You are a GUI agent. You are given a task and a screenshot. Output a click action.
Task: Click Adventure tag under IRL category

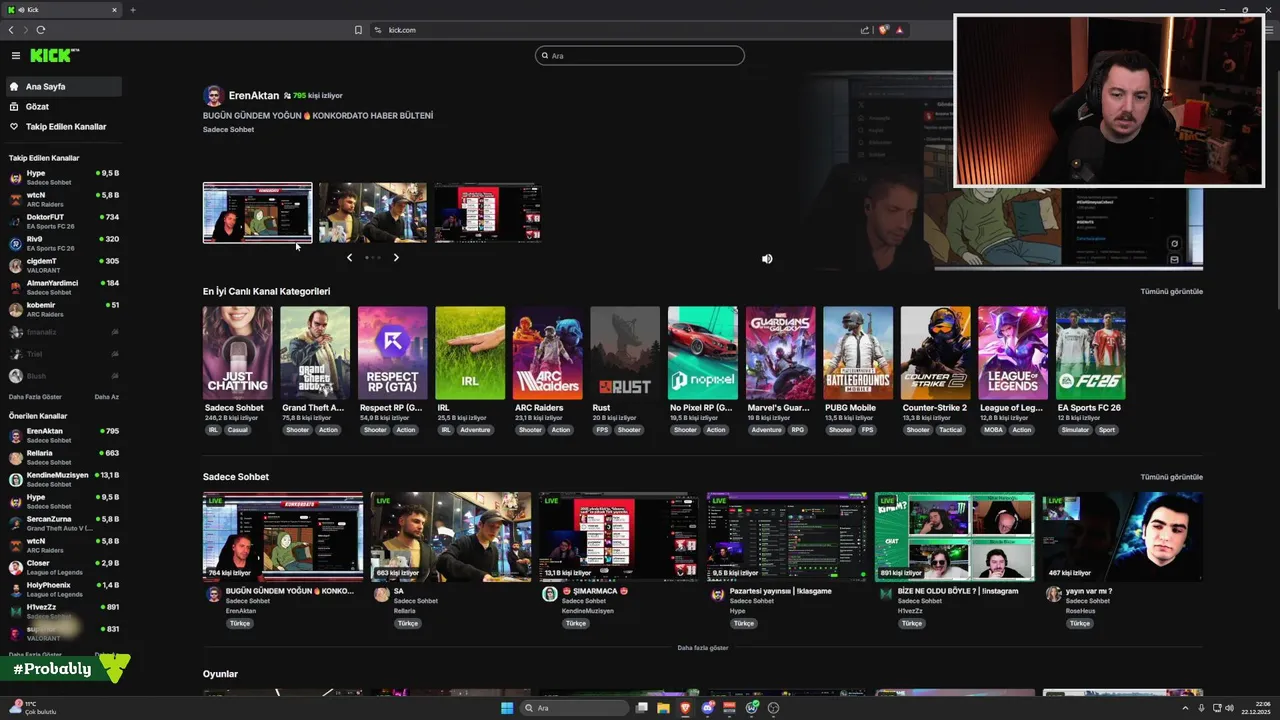(475, 430)
